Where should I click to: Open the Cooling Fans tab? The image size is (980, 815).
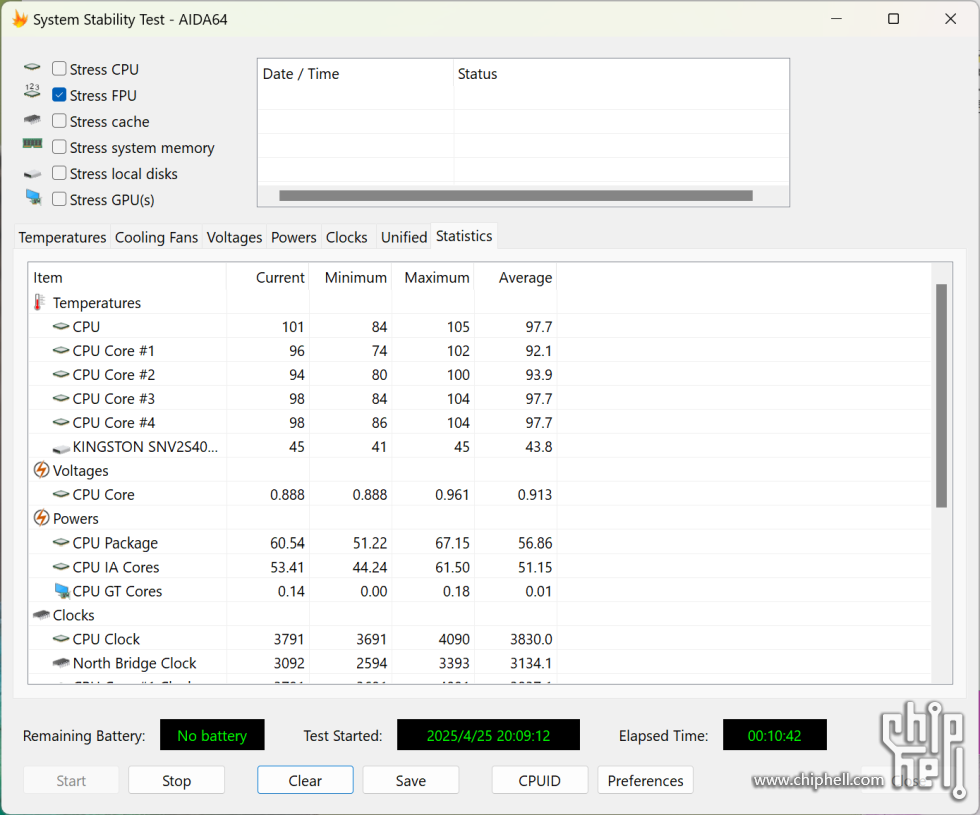click(156, 238)
